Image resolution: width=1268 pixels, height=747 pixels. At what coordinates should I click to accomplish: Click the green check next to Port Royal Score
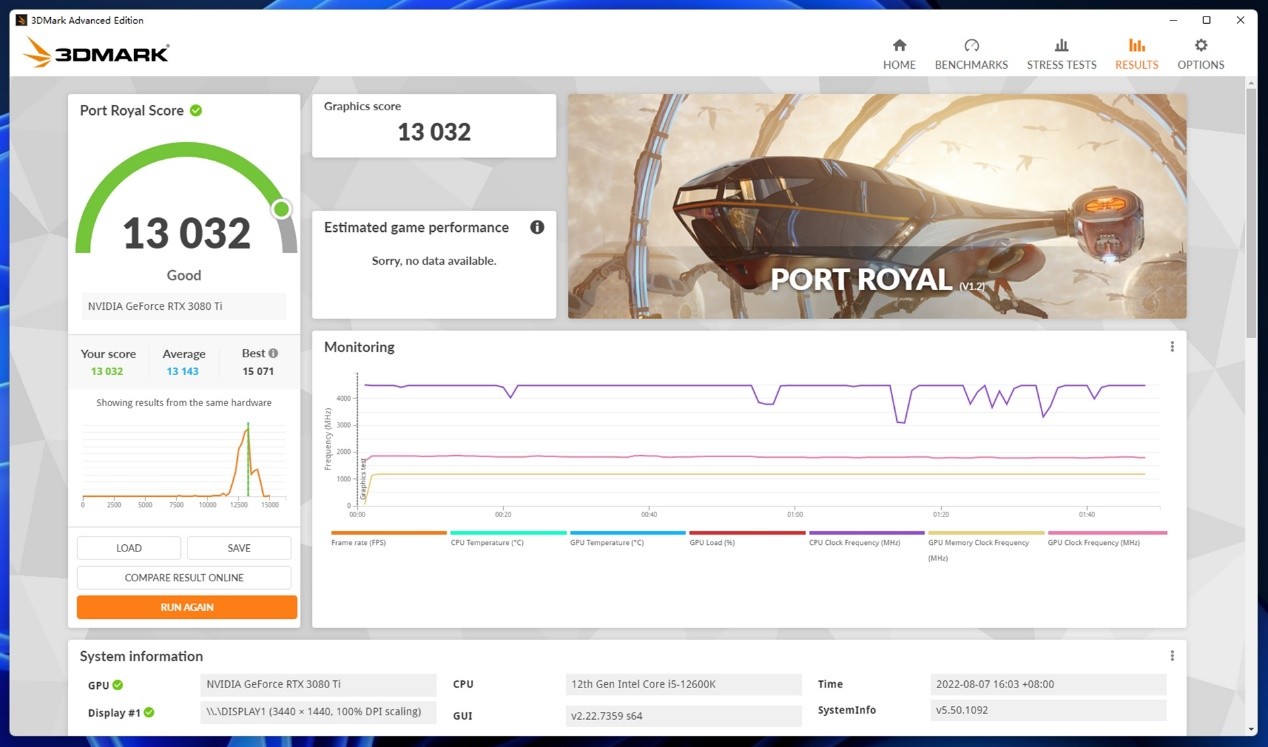coord(196,110)
